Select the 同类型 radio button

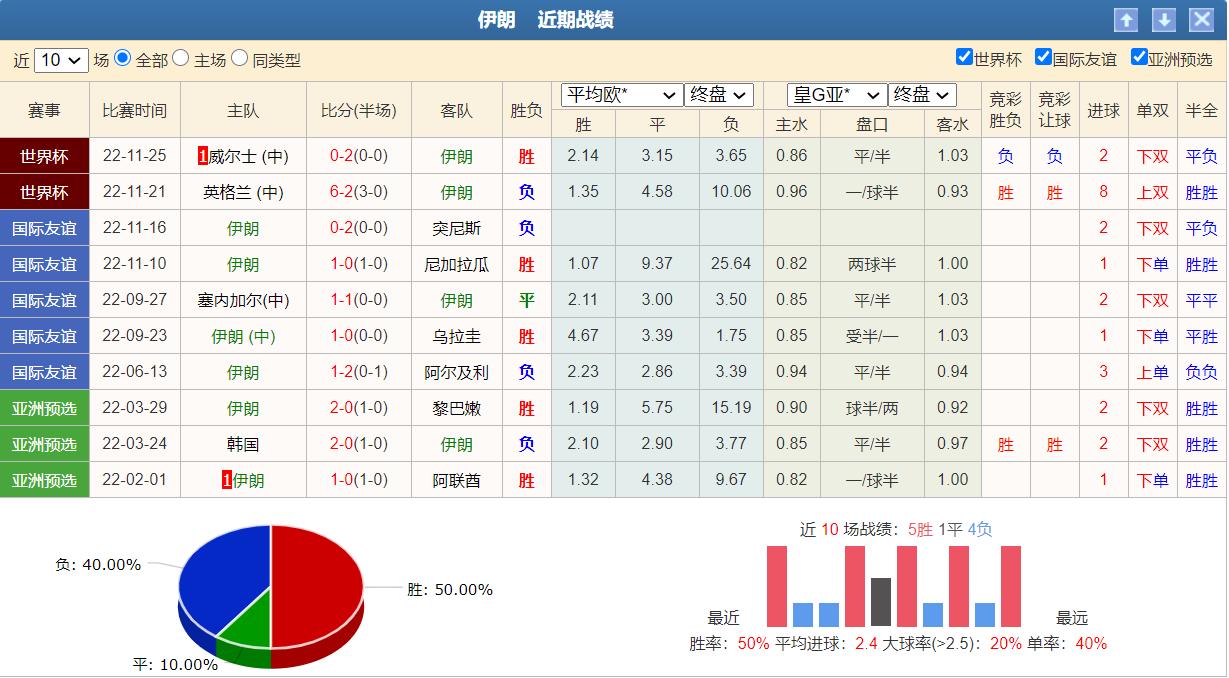tap(239, 59)
